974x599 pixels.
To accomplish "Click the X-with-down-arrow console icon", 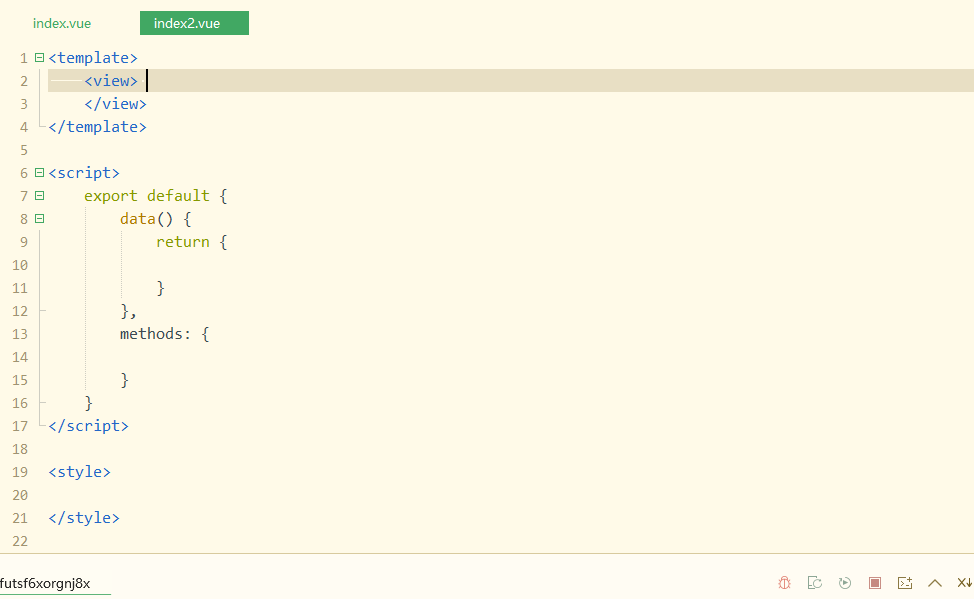I will pos(964,583).
